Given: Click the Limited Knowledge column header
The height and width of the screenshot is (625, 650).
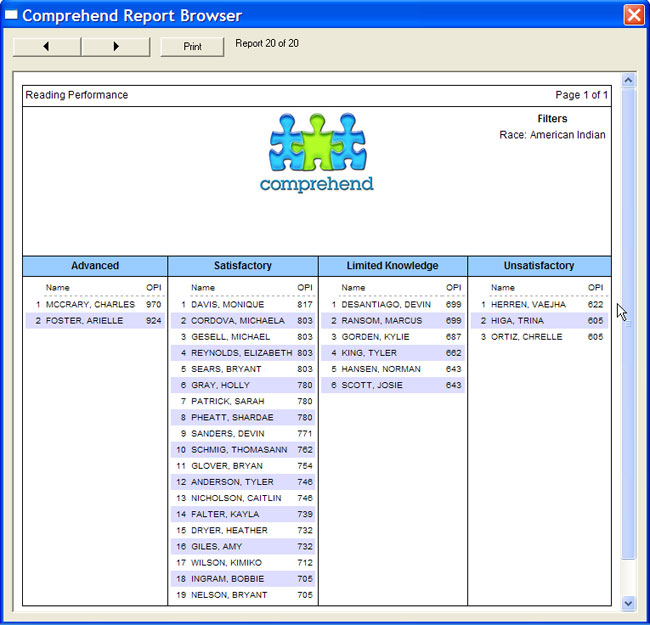Looking at the screenshot, I should [x=393, y=266].
